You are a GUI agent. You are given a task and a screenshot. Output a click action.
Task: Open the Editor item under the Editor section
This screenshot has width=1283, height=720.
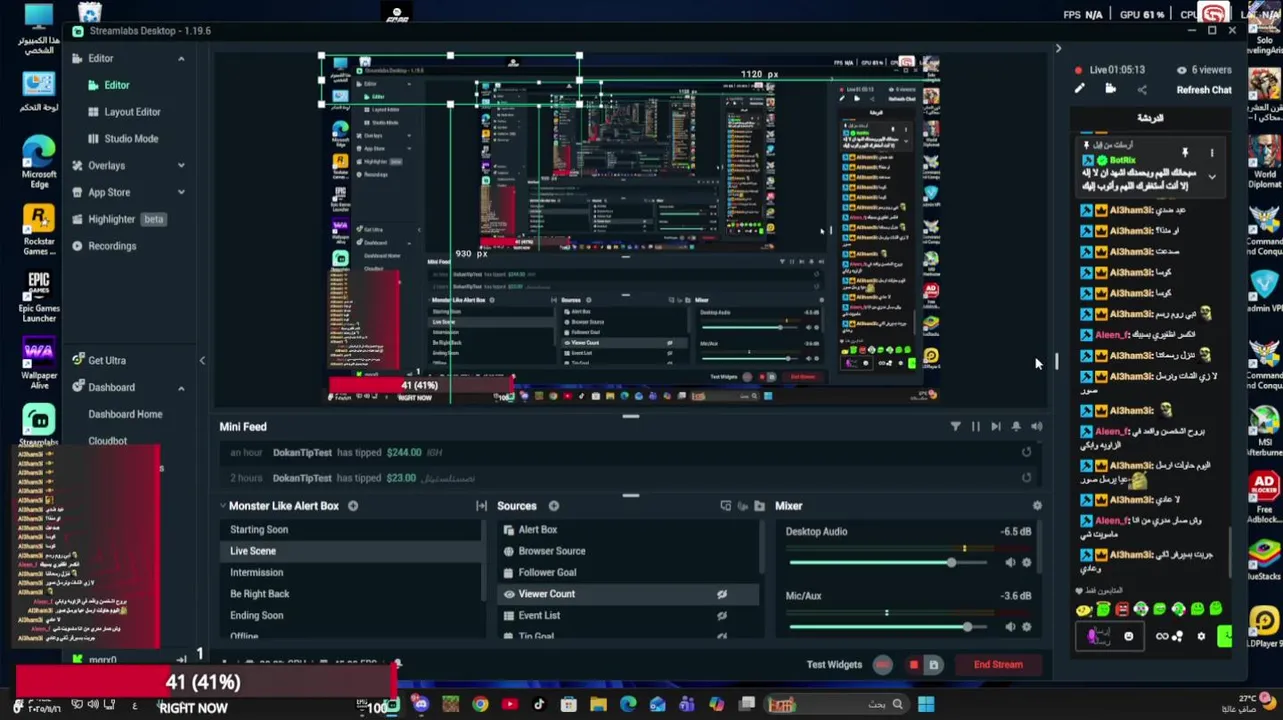pyautogui.click(x=117, y=85)
